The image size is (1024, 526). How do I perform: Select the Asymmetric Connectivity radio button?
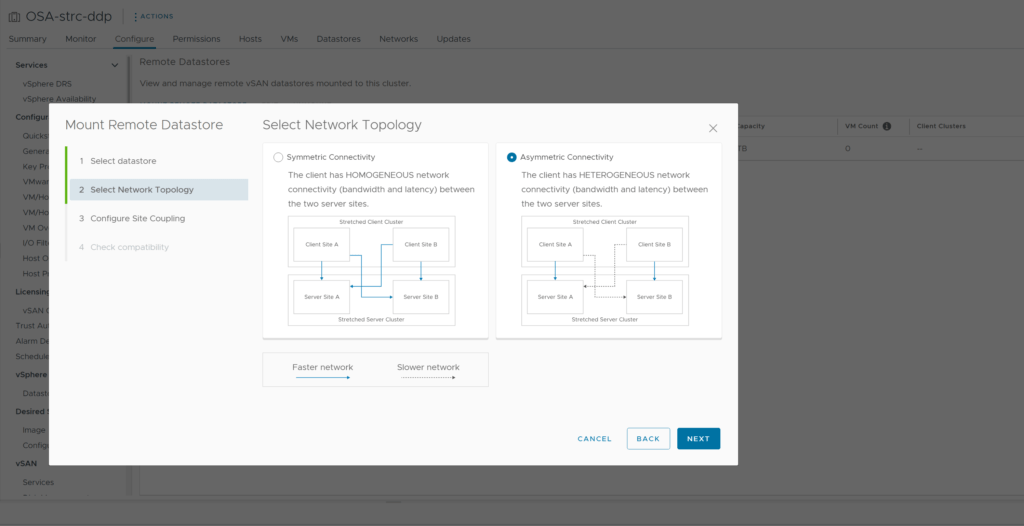[512, 157]
